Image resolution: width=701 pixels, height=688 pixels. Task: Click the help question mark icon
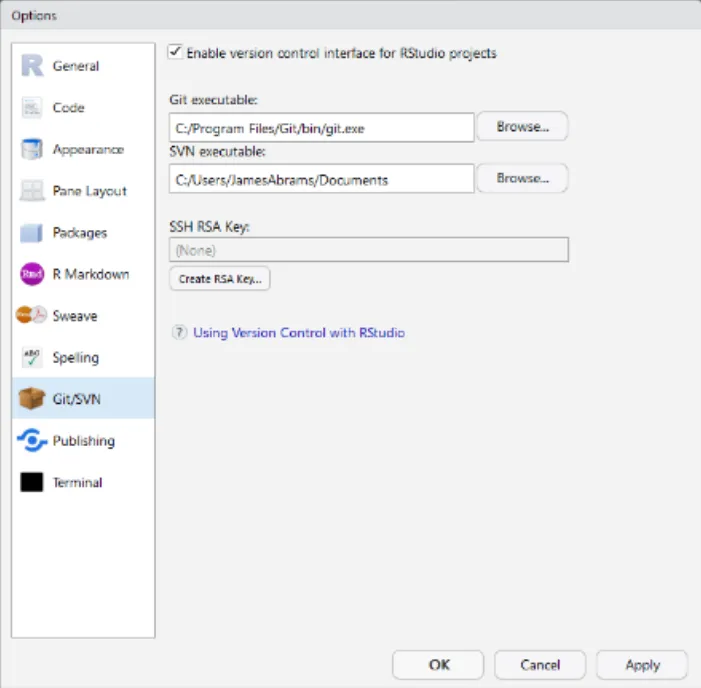[x=179, y=333]
